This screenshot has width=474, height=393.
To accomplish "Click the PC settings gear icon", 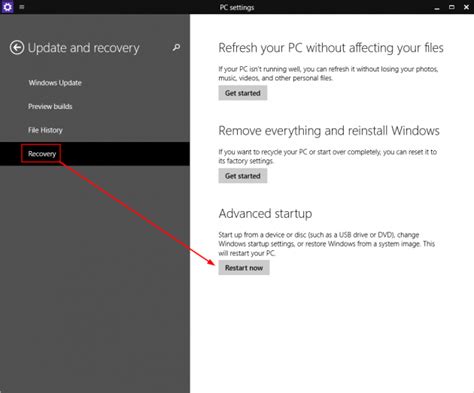I will pos(7,7).
